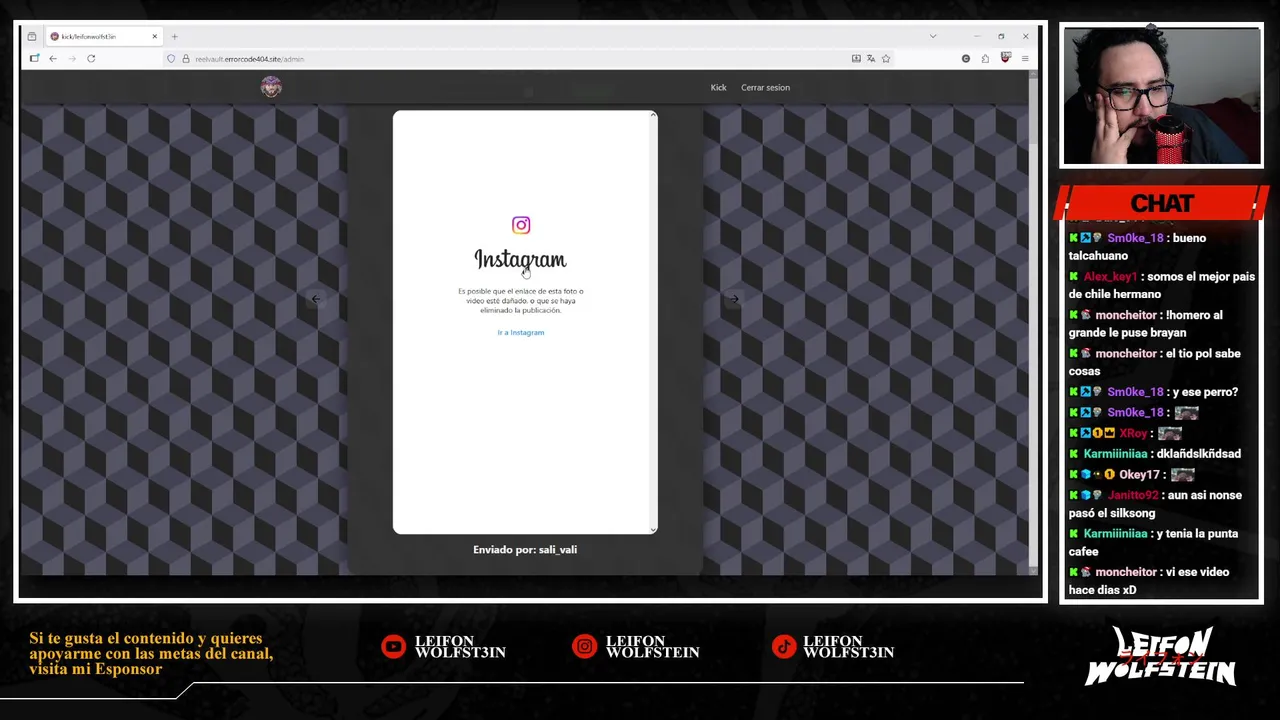Click the site avatar logo in header
The height and width of the screenshot is (720, 1280).
(271, 87)
